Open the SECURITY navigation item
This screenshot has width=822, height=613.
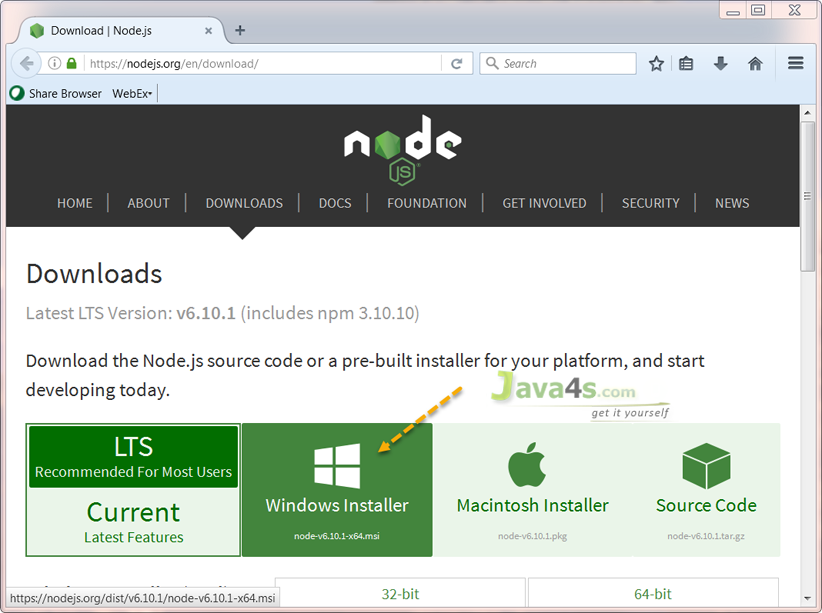pos(651,203)
